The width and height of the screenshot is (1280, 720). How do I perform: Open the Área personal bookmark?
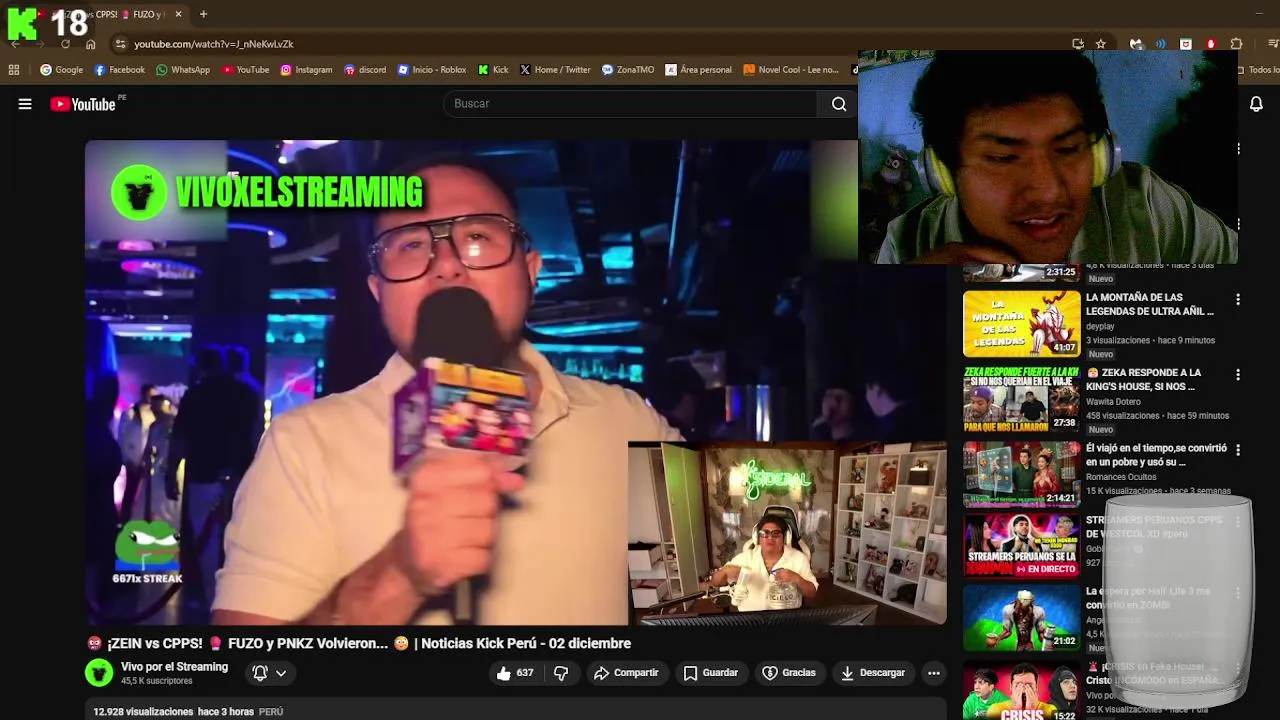[x=699, y=70]
